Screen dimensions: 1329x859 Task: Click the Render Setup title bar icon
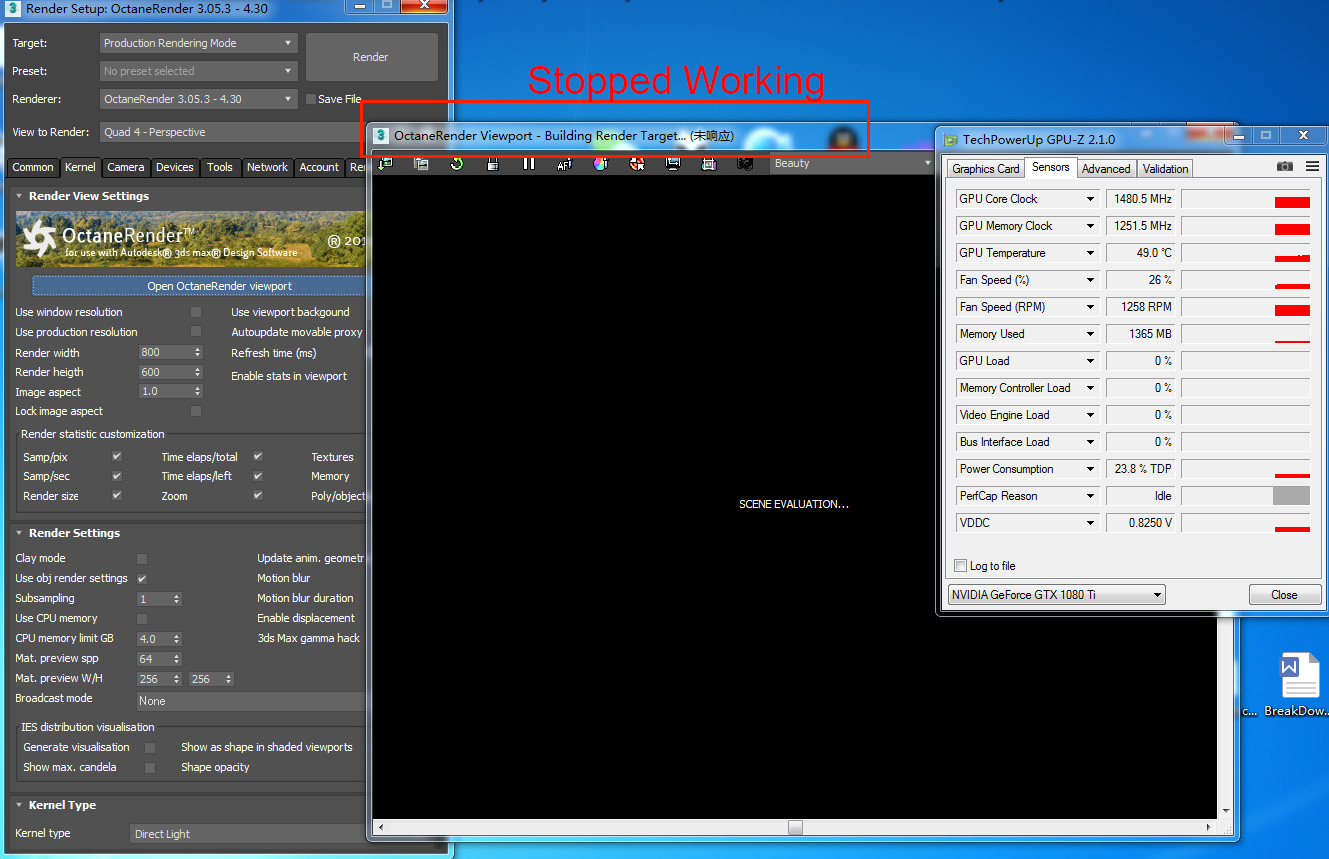pyautogui.click(x=13, y=8)
